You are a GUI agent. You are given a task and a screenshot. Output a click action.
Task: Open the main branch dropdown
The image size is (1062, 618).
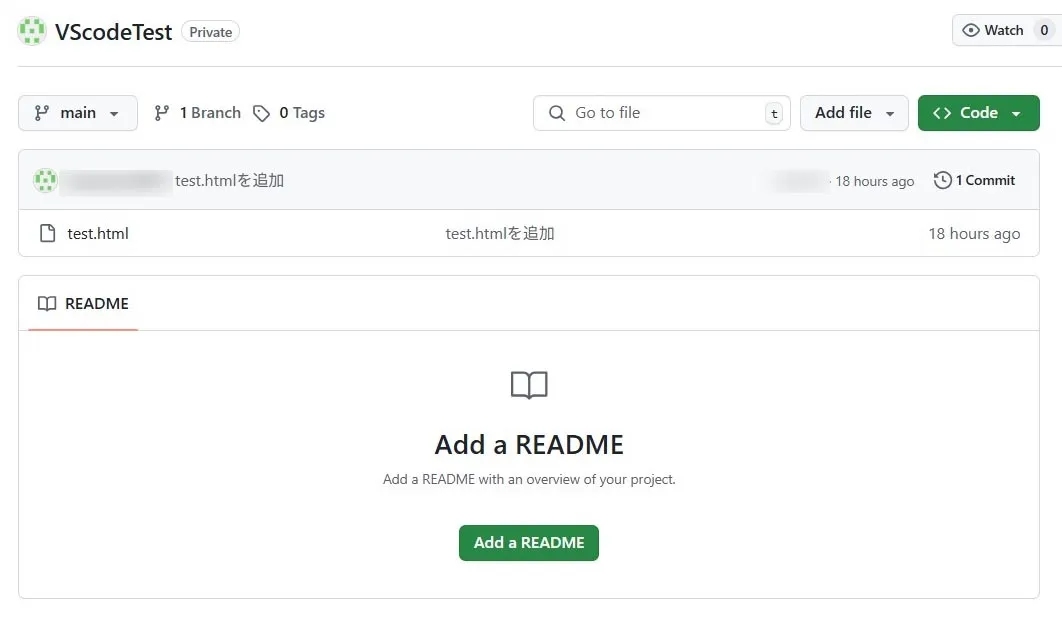[x=78, y=113]
